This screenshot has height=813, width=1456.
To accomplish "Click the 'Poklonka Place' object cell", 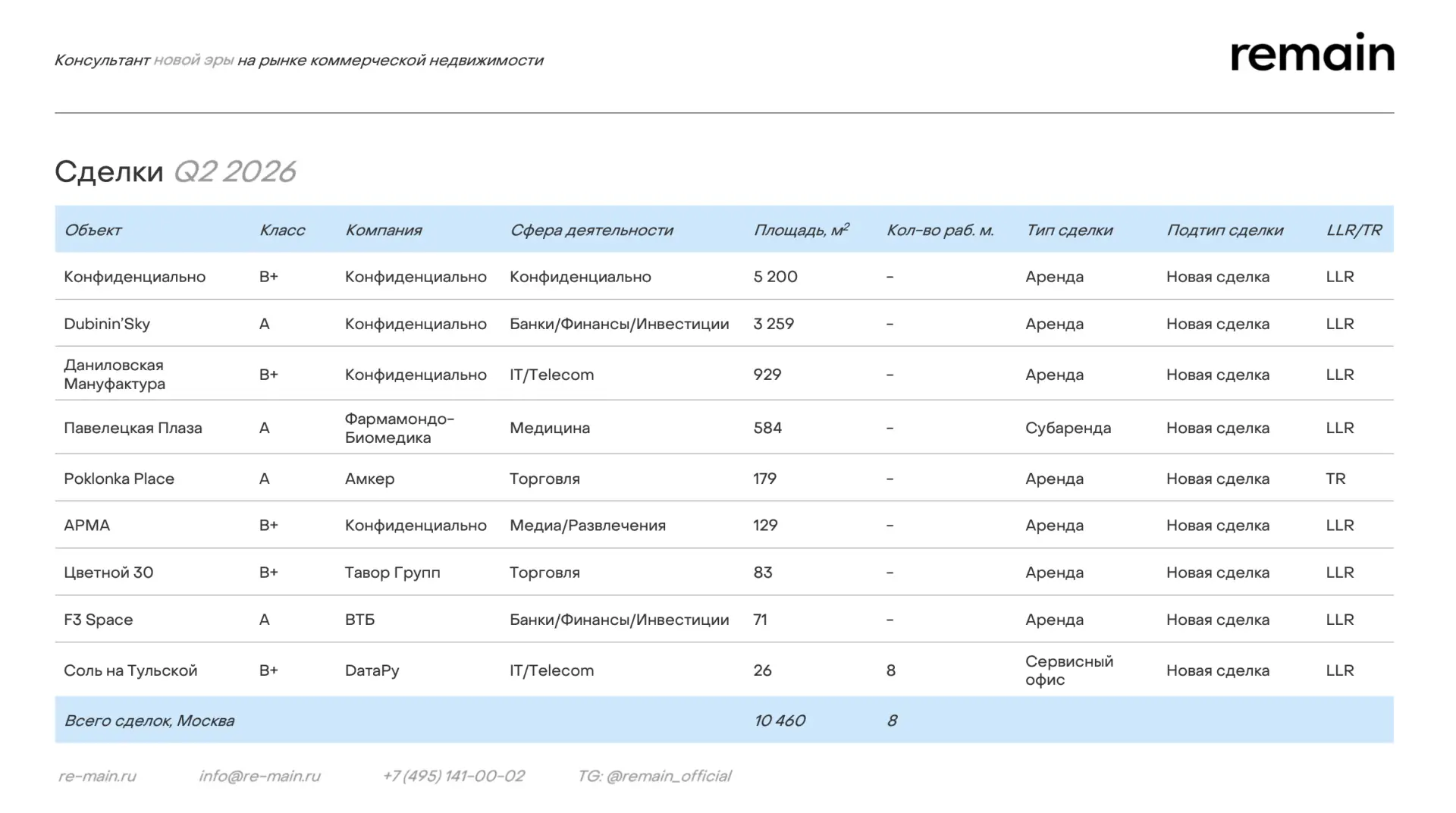I will pyautogui.click(x=119, y=479).
